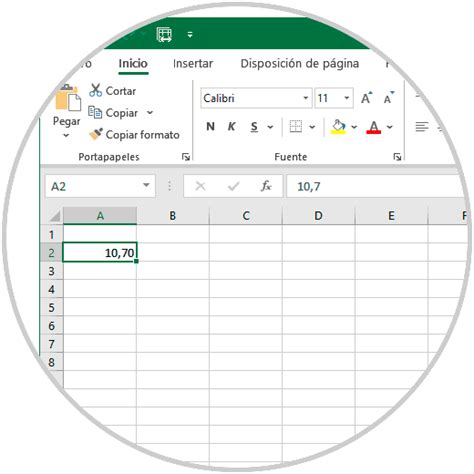Select row 6 header
This screenshot has width=474, height=474.
(x=52, y=325)
